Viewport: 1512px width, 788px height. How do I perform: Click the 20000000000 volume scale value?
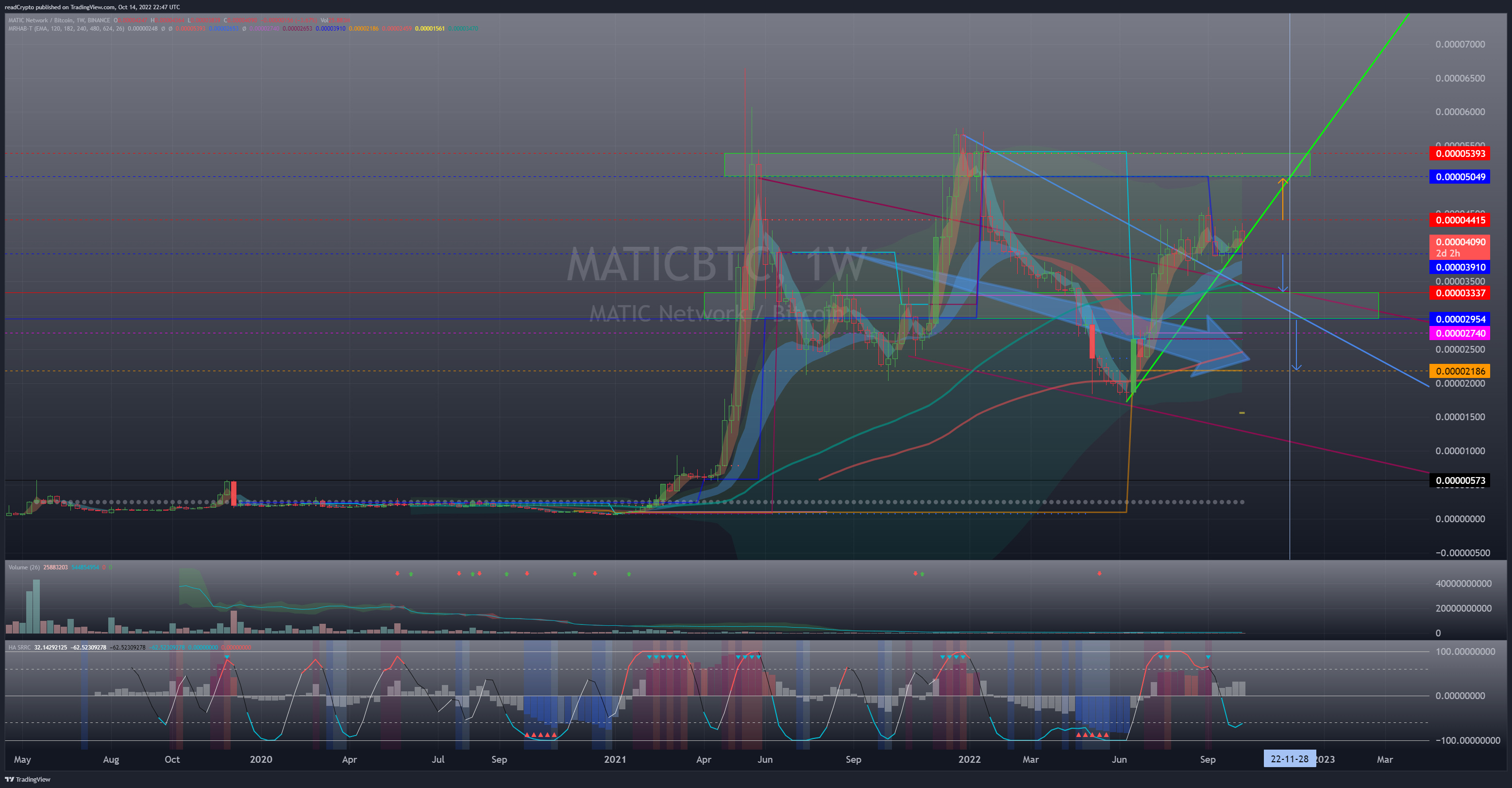tap(1464, 608)
